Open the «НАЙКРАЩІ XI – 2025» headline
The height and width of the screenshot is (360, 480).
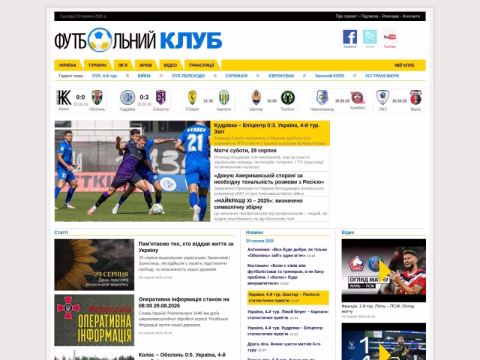pyautogui.click(x=258, y=204)
